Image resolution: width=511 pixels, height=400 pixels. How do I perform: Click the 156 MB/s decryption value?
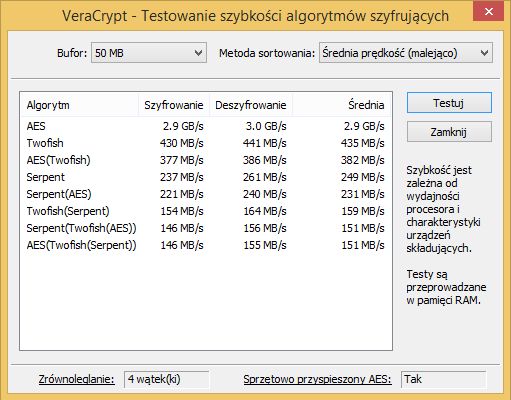(265, 228)
